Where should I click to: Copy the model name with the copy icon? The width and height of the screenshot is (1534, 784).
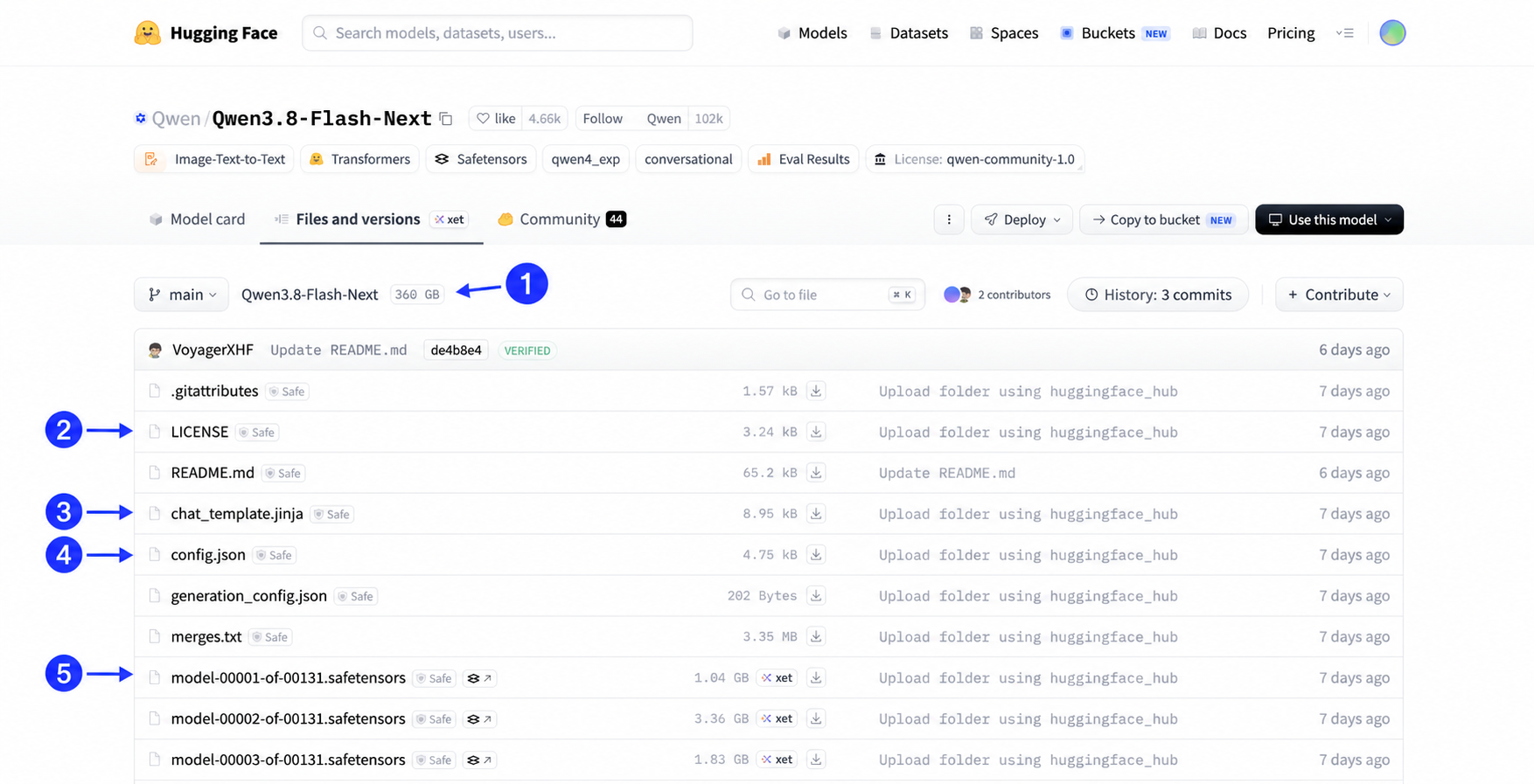446,119
